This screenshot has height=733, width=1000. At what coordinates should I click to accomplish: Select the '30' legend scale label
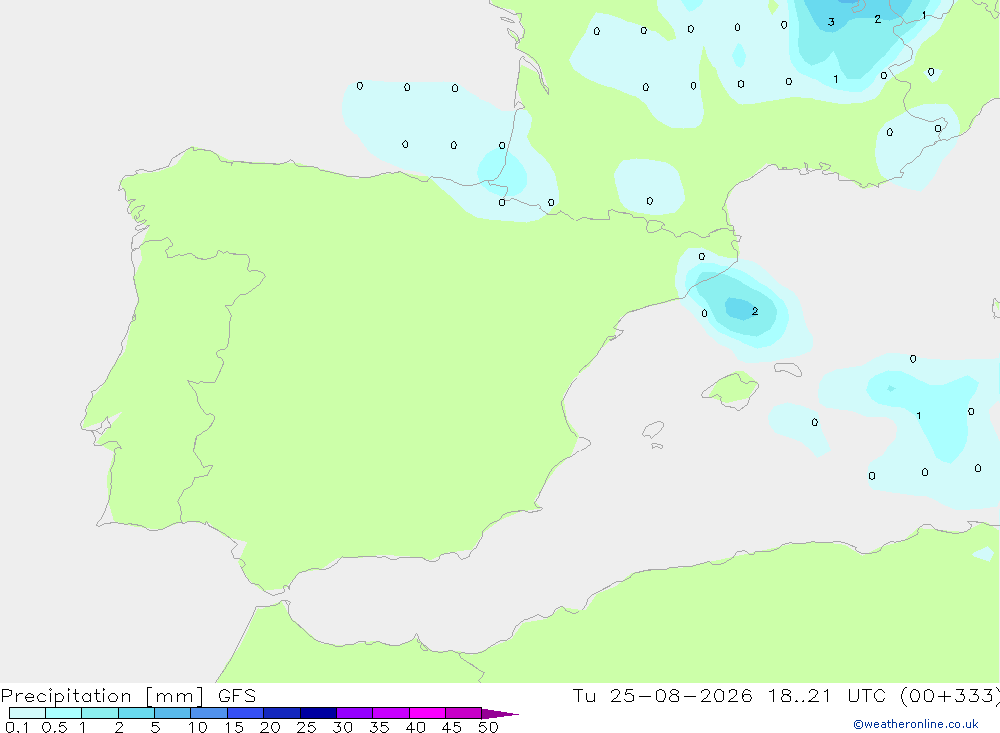coord(342,727)
